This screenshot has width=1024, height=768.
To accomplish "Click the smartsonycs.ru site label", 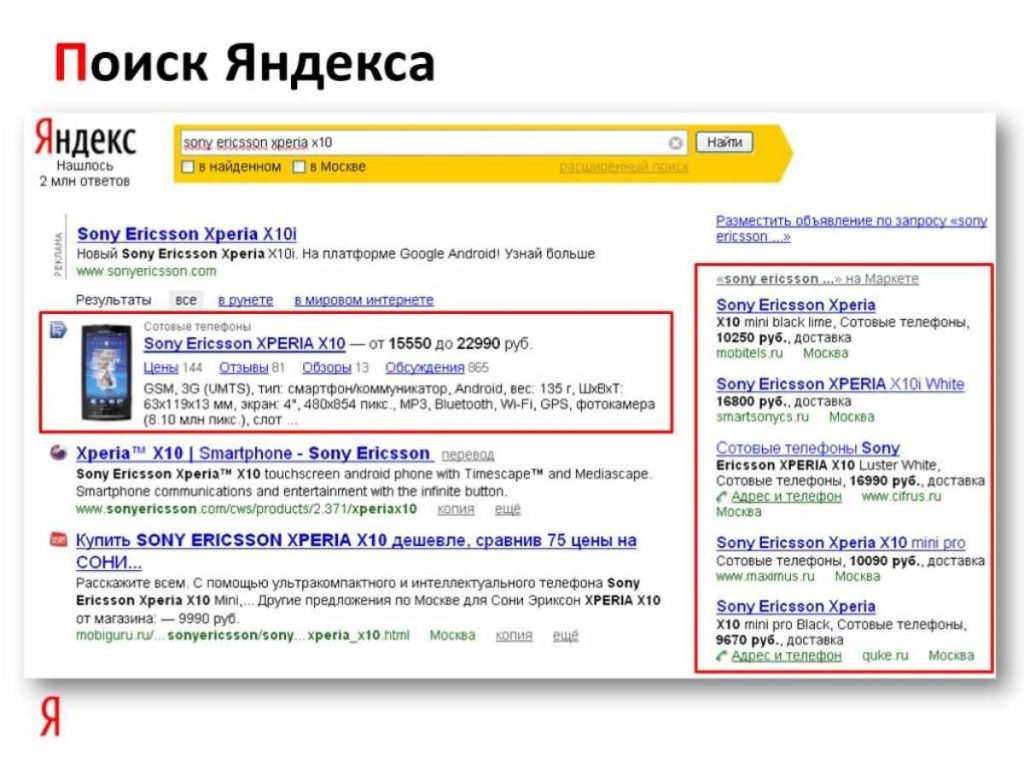I will coord(762,417).
